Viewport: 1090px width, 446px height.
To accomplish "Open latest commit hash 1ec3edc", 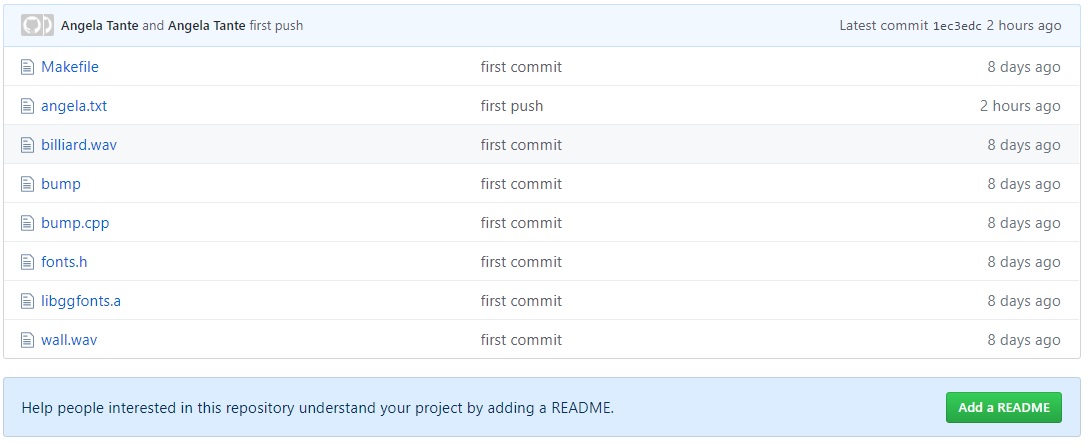I will (957, 26).
